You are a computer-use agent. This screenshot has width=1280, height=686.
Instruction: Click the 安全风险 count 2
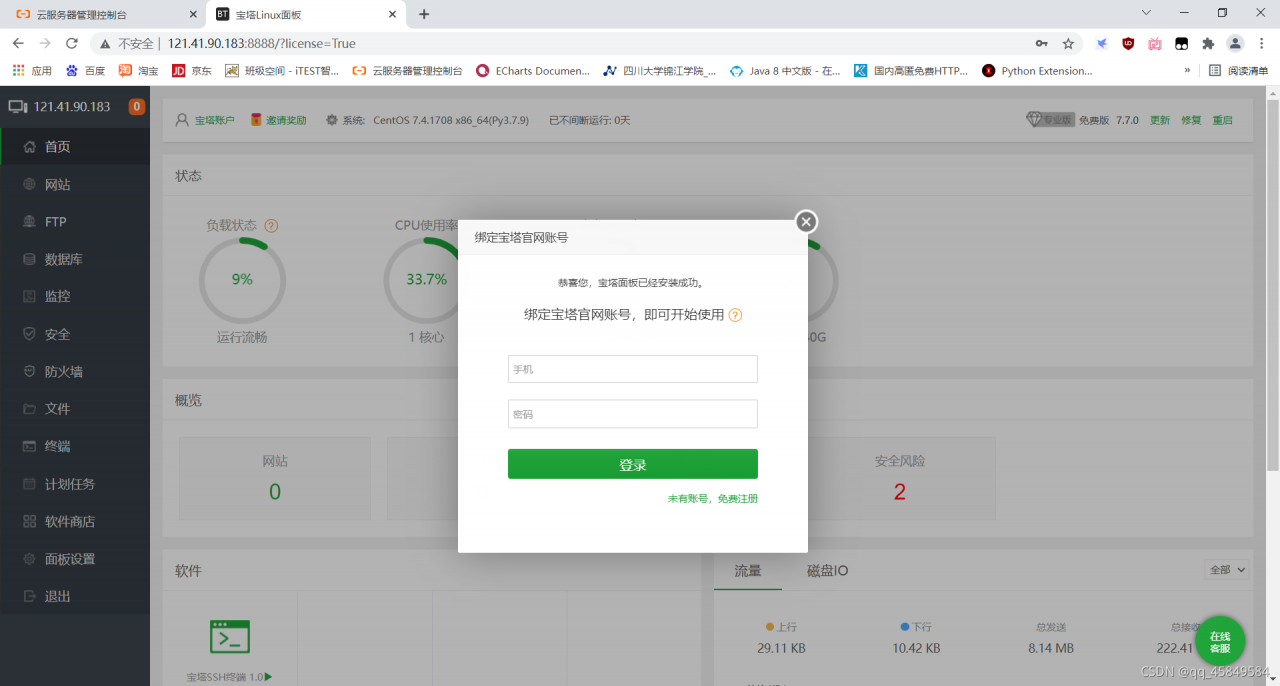tap(900, 491)
